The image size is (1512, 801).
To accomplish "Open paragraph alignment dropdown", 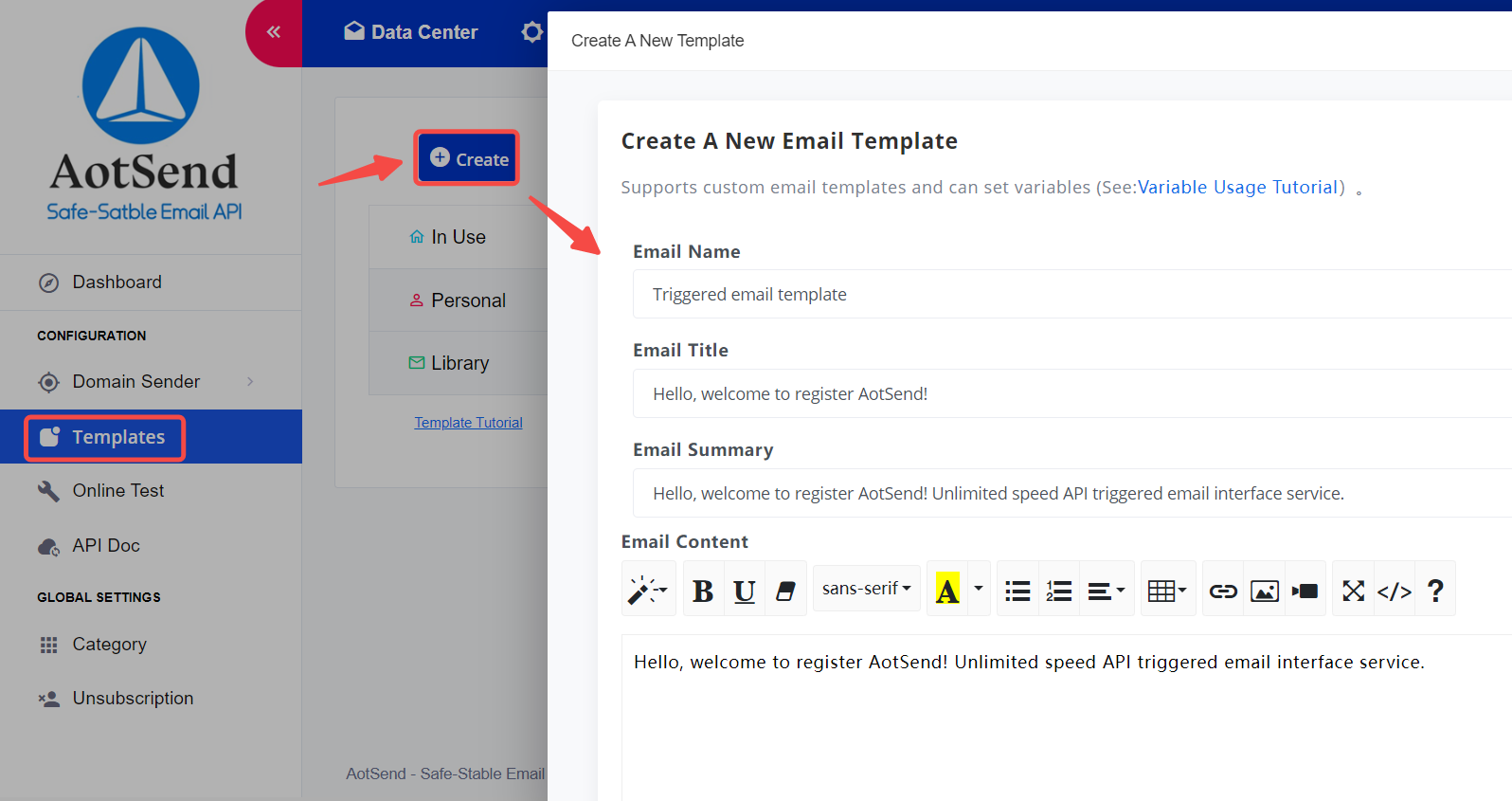I will point(1107,590).
